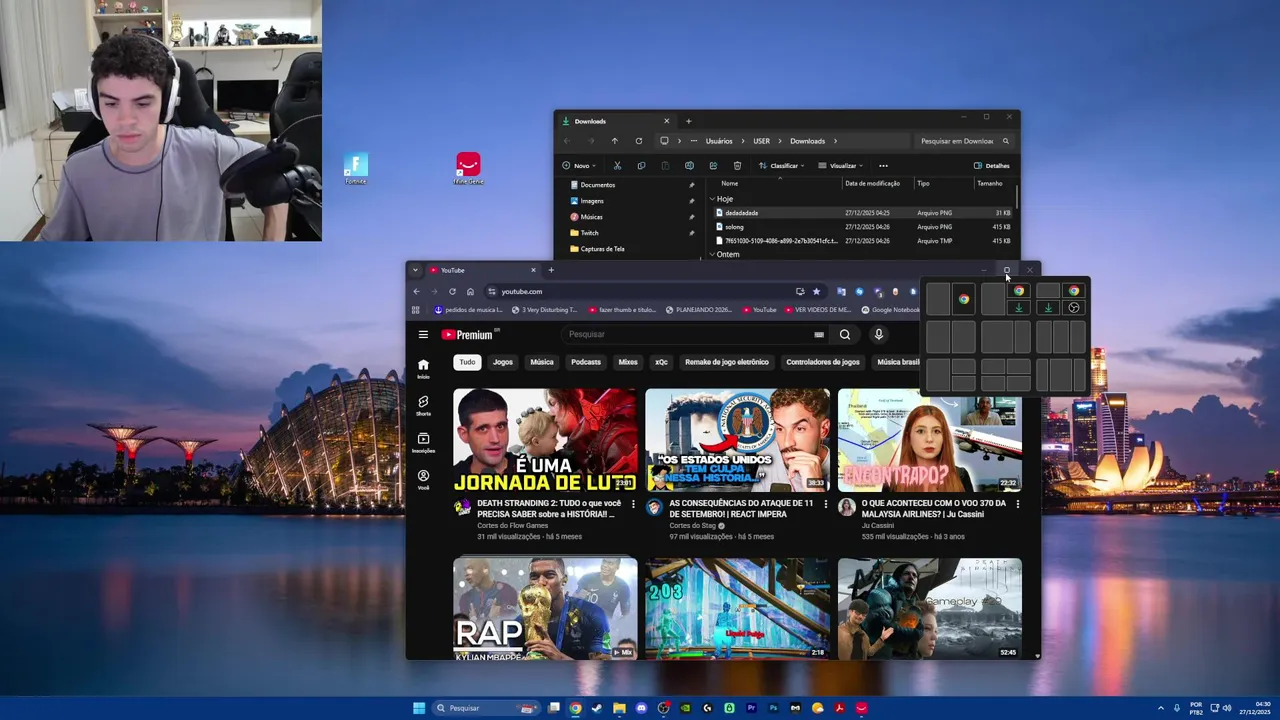Viewport: 1280px width, 720px height.
Task: Open the 'pedidos de musica' bookmark
Action: pyautogui.click(x=468, y=310)
